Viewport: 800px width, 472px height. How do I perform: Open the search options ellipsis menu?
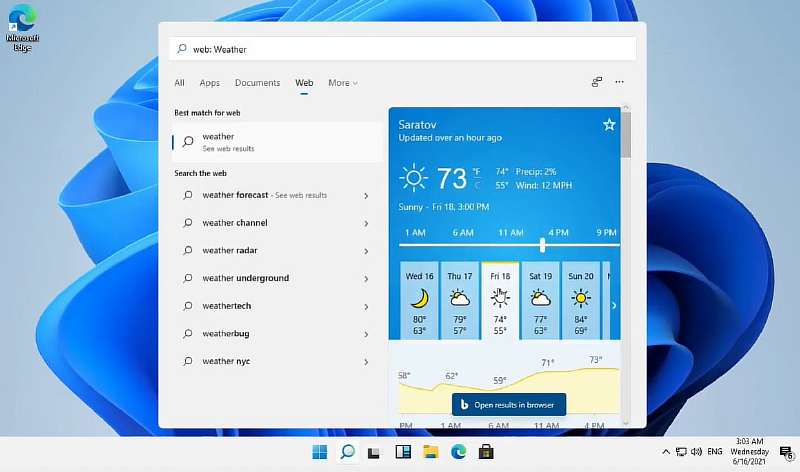(x=619, y=82)
